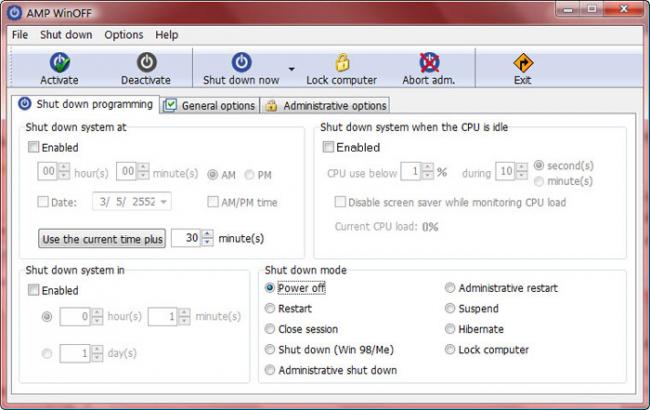Image resolution: width=650 pixels, height=410 pixels.
Task: Click the during value field showing 10
Action: coord(506,171)
